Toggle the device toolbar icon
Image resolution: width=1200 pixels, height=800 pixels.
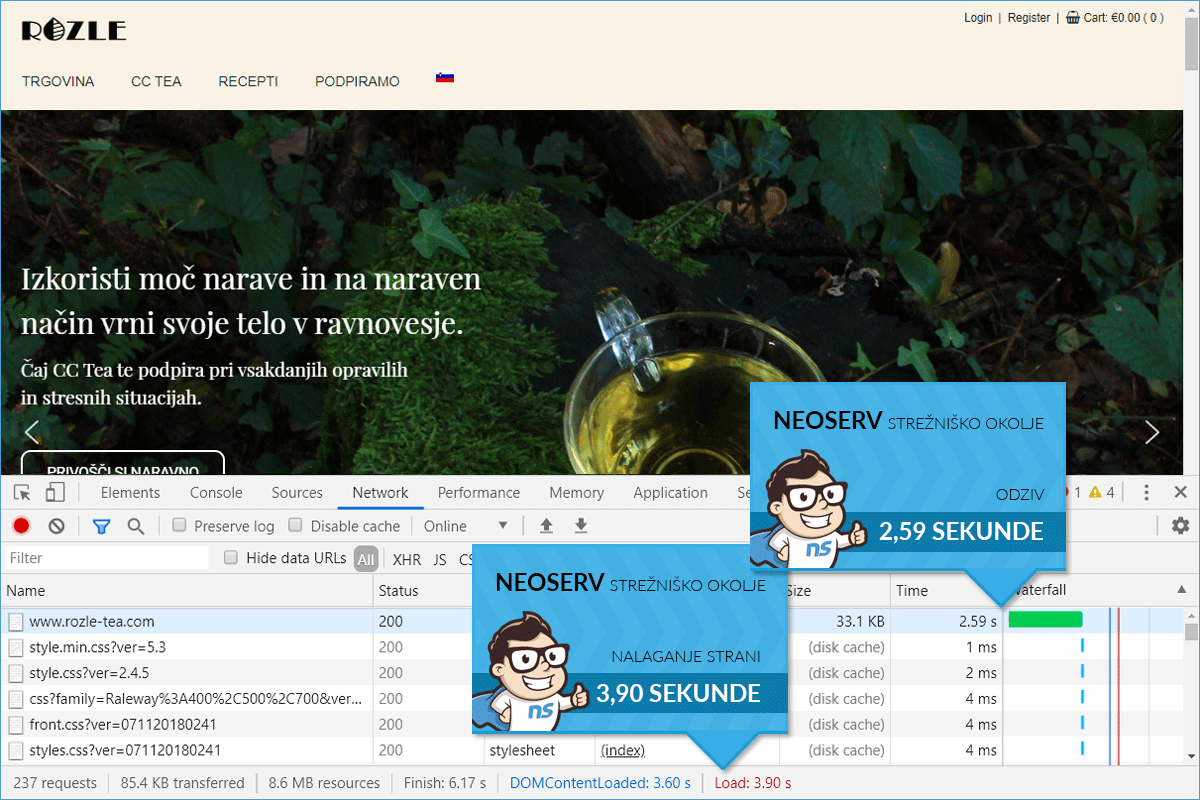(x=55, y=492)
